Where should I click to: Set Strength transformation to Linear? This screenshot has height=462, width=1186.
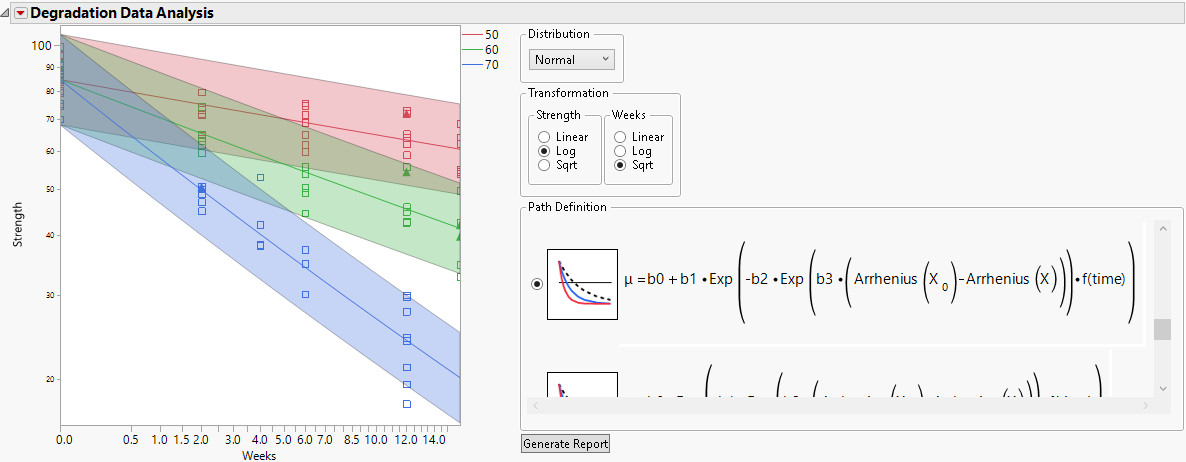click(544, 137)
